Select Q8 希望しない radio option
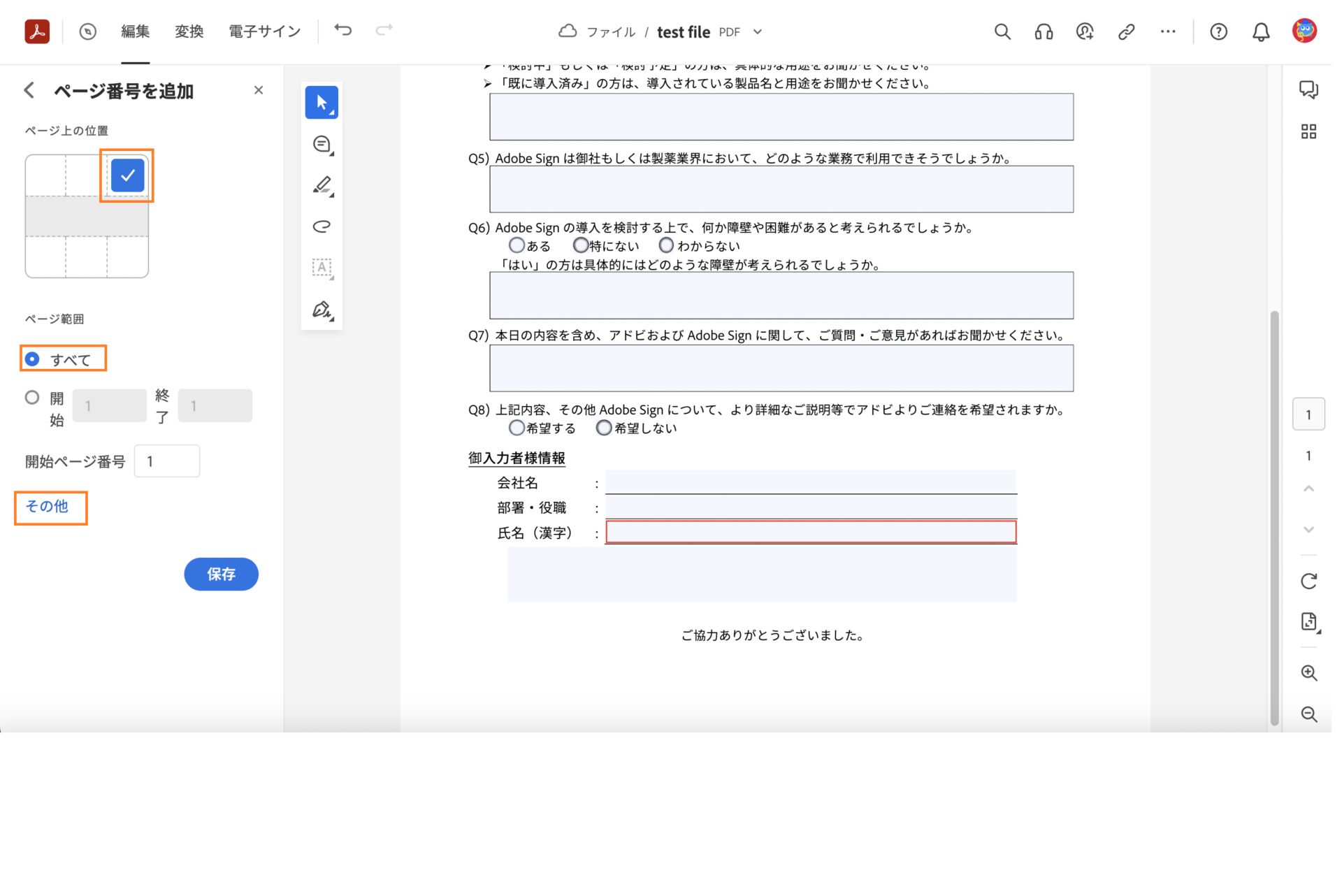Viewport: 1342px width, 896px height. coord(604,428)
